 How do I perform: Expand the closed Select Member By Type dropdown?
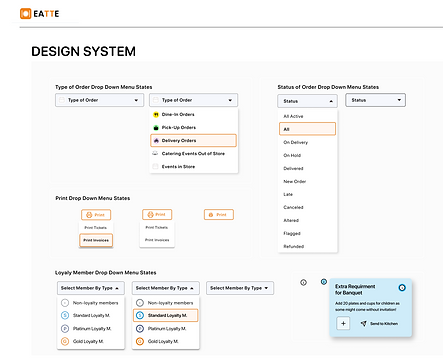tap(240, 288)
